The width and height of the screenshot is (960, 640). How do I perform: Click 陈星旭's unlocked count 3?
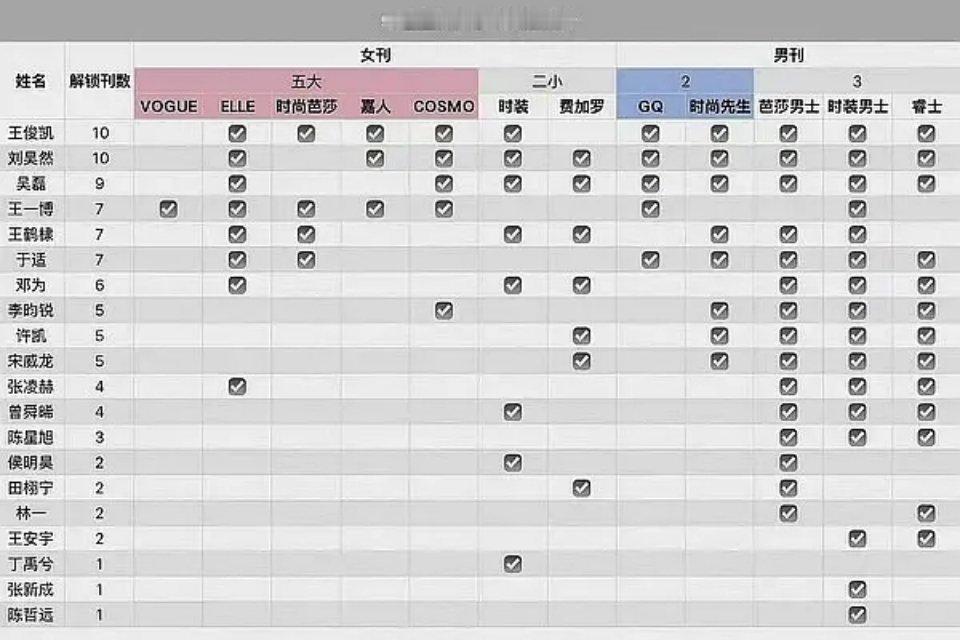(x=100, y=437)
